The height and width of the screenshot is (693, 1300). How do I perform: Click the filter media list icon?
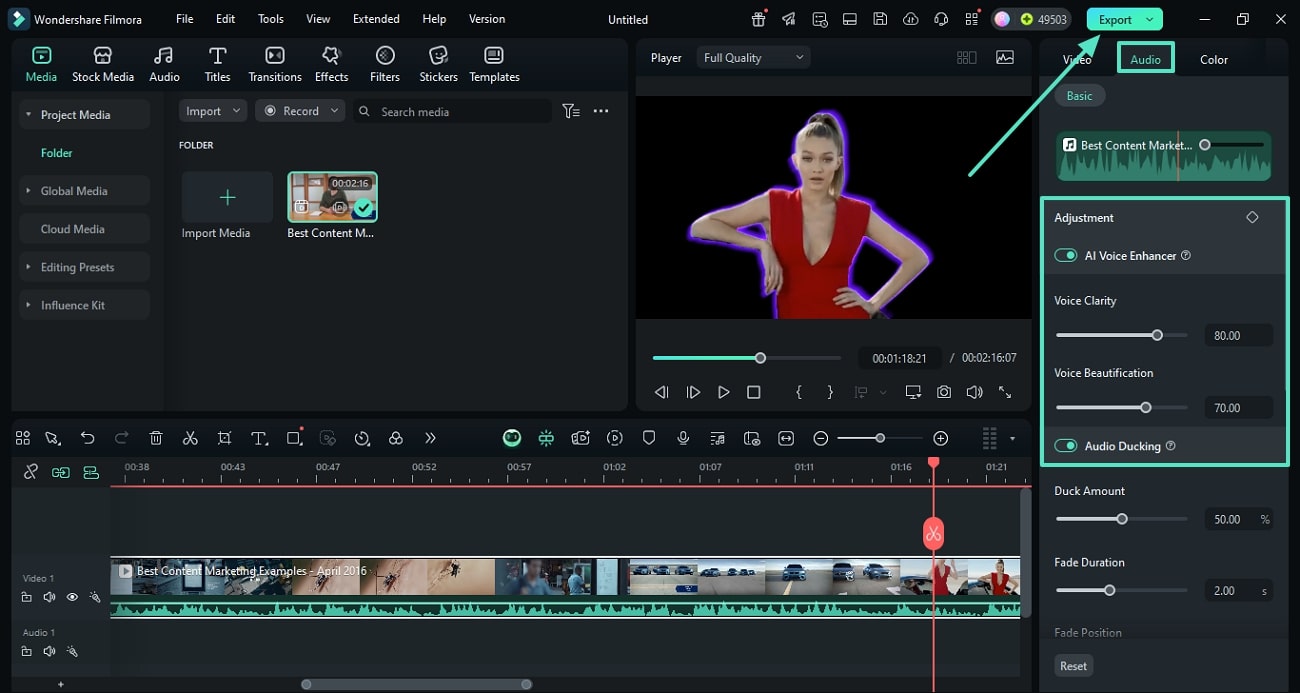point(571,111)
